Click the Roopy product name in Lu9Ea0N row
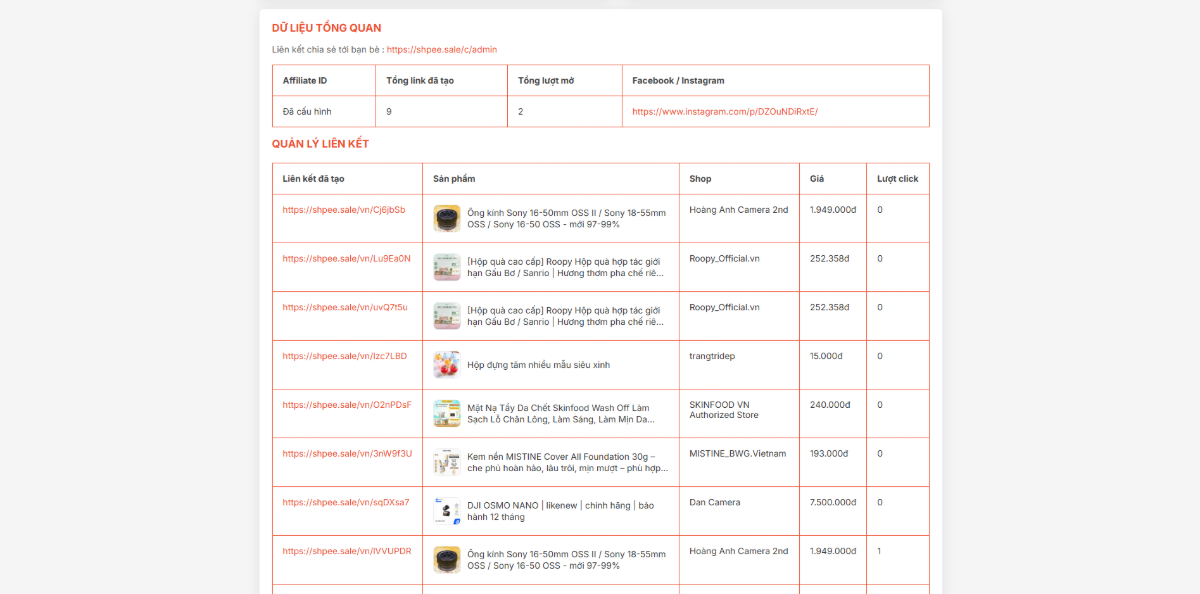This screenshot has width=1200, height=594. (x=565, y=267)
